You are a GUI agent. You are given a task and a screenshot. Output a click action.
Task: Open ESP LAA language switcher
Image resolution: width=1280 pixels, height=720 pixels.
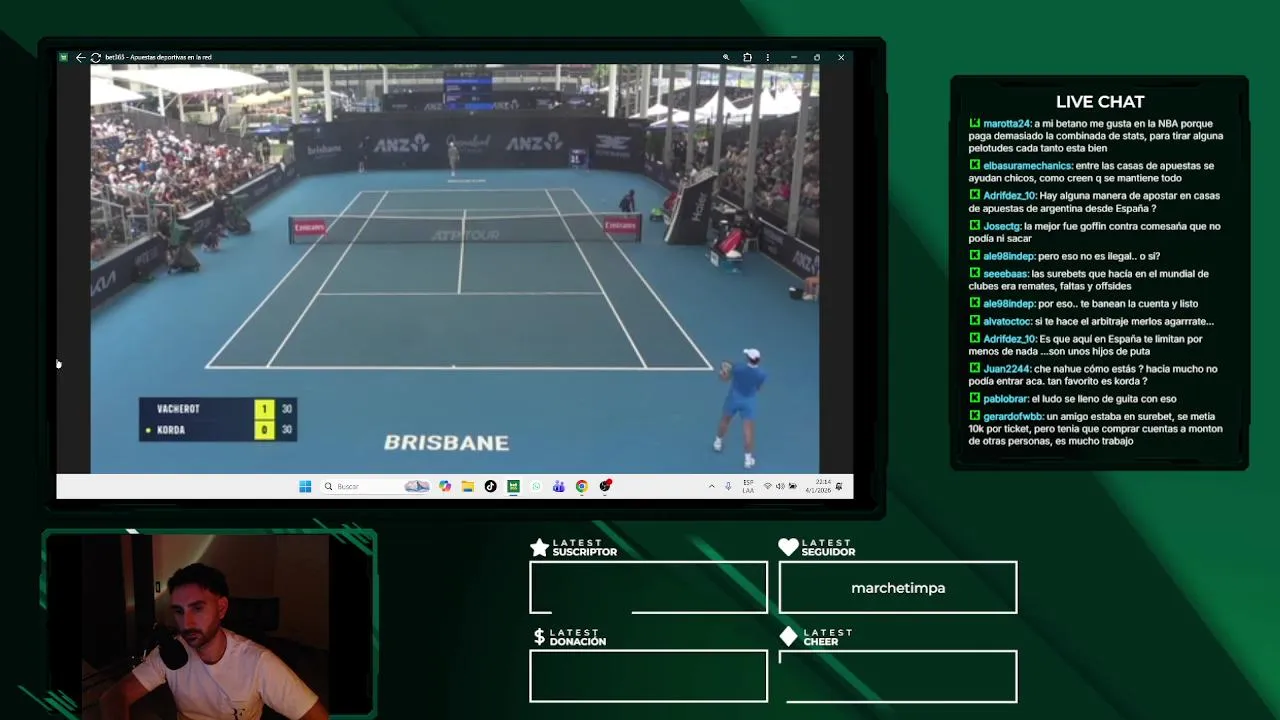click(748, 486)
